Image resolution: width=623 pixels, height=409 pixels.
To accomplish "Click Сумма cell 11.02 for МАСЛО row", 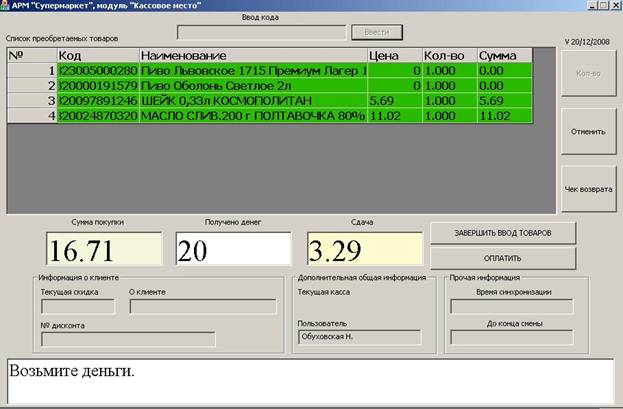I will [x=505, y=116].
